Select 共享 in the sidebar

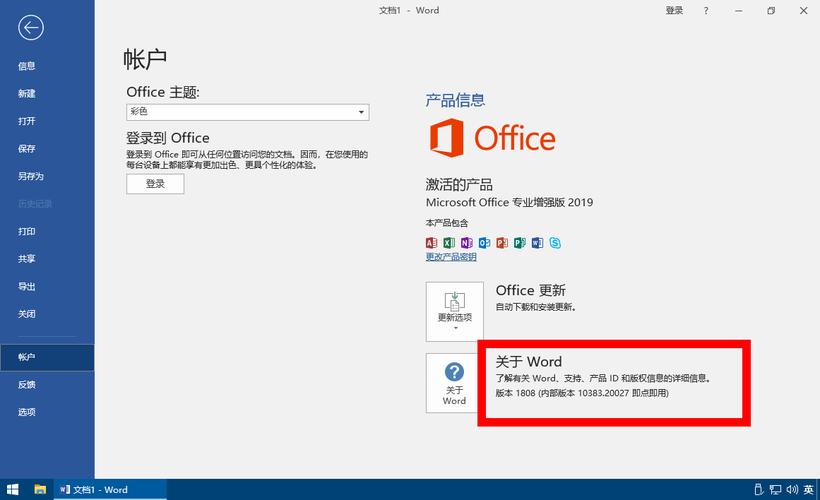click(27, 259)
